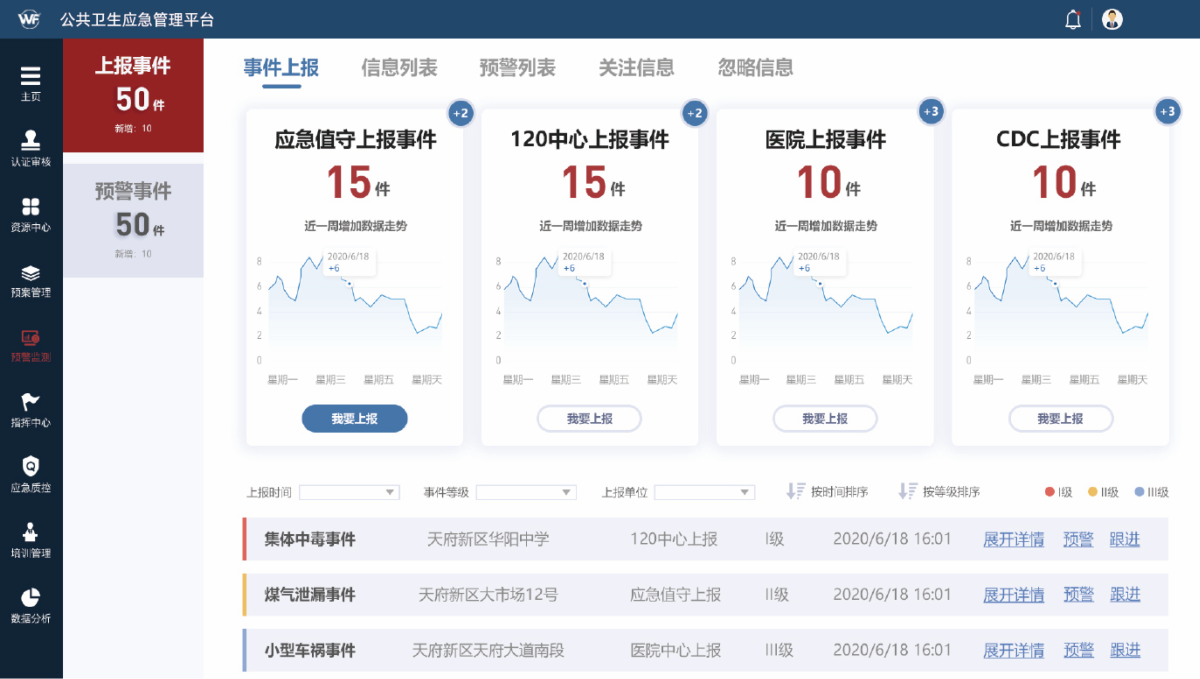Viewport: 1200px width, 679px height.
Task: Expand the 事件等级 dropdown
Action: pyautogui.click(x=525, y=492)
